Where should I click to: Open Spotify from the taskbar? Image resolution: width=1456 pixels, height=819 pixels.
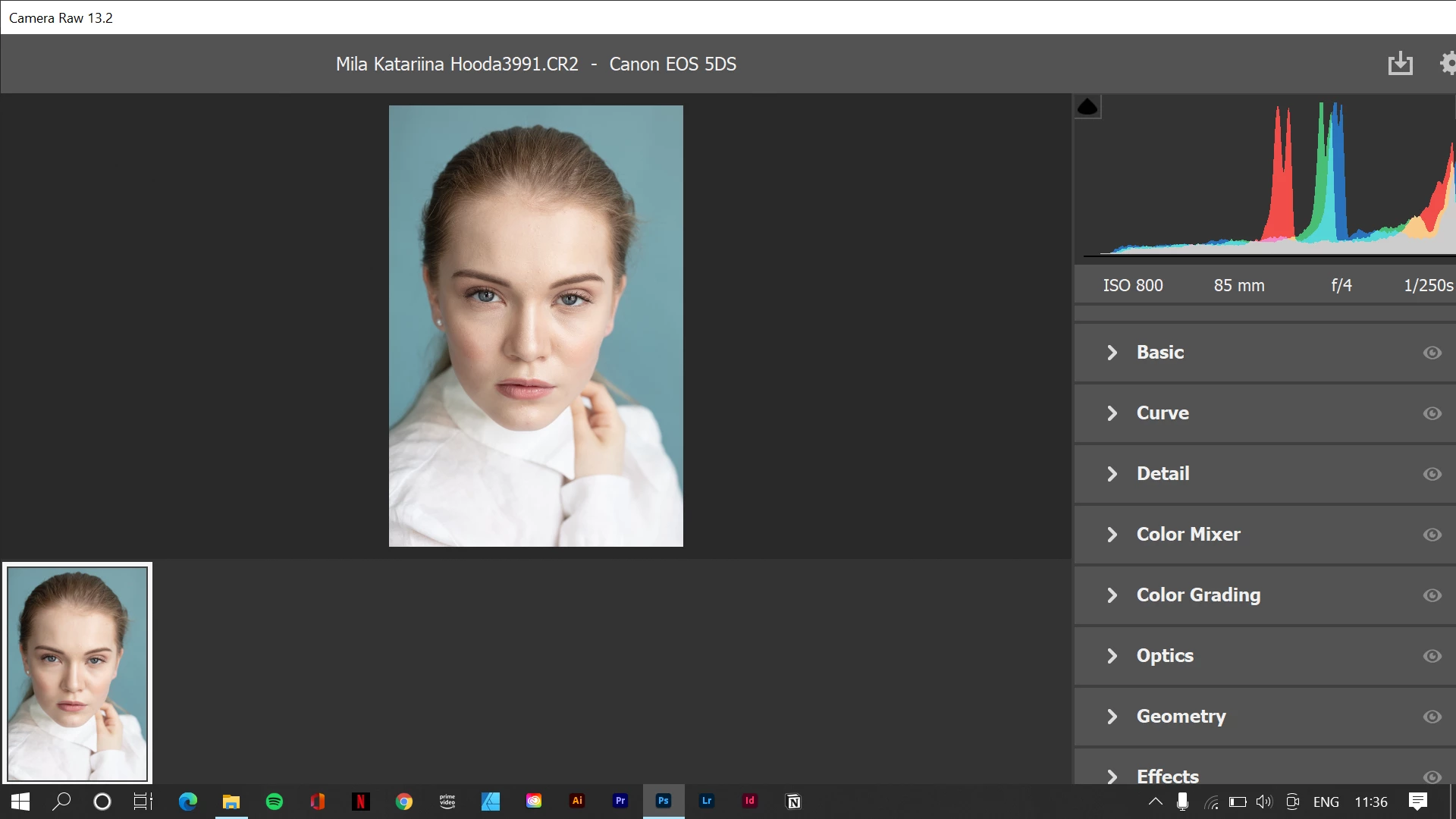point(275,802)
